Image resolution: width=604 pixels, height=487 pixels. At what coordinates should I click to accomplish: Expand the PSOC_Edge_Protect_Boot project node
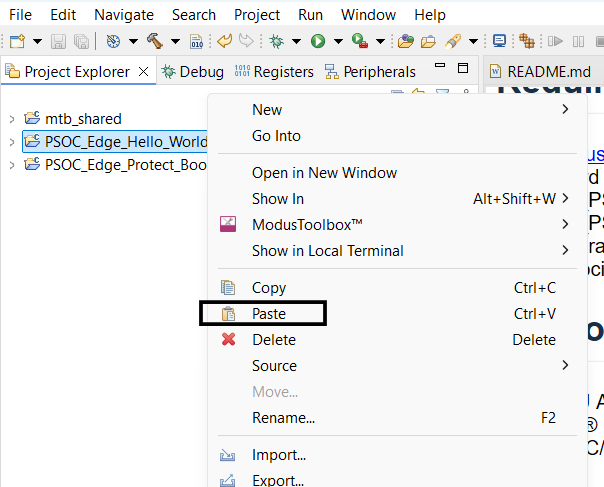pos(10,165)
